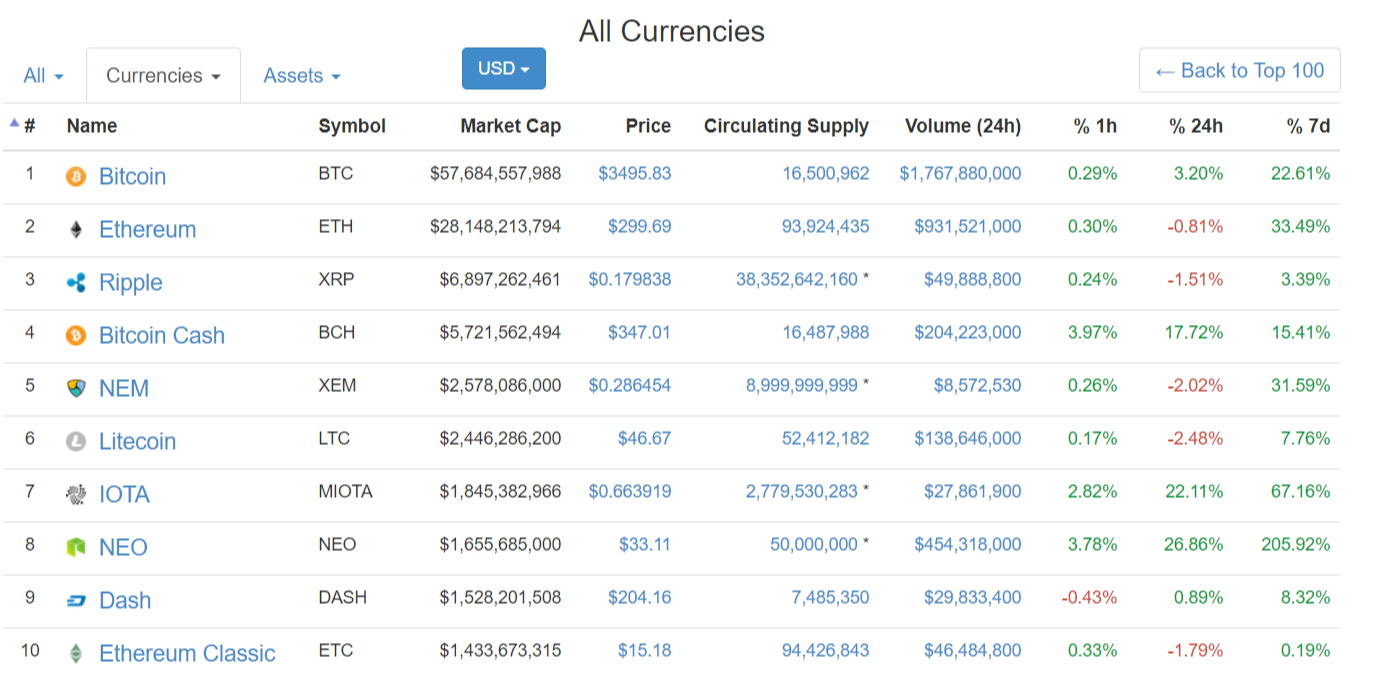Select the Currencies tab
The image size is (1375, 678).
coord(163,76)
